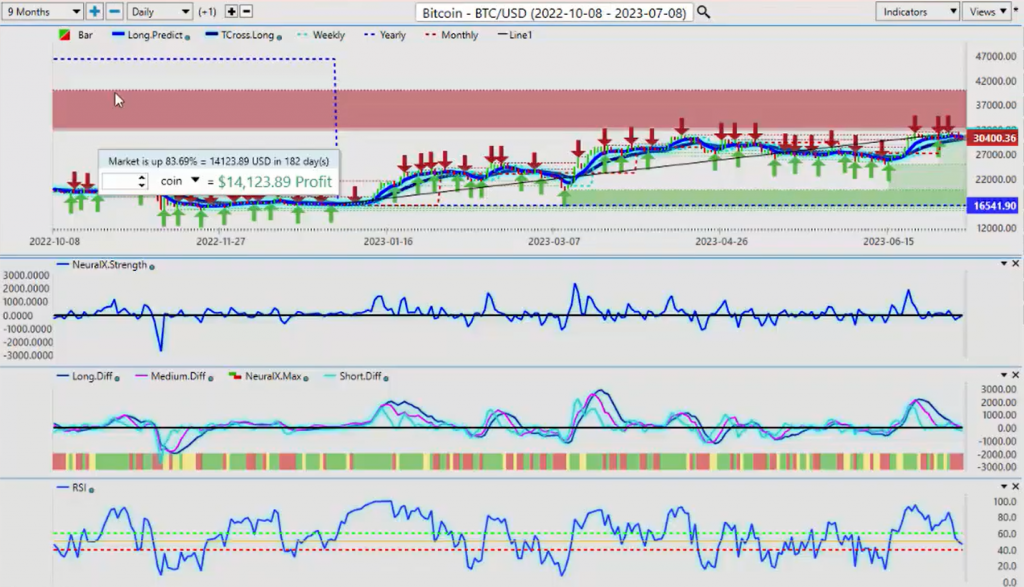The height and width of the screenshot is (587, 1024).
Task: Click the 2023-03-07 date axis label
Action: click(x=554, y=241)
